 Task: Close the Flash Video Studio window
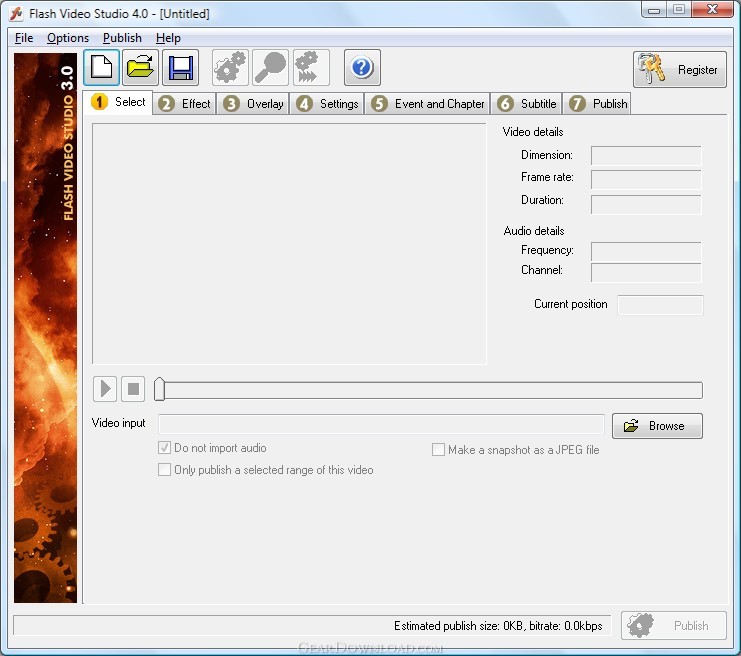click(x=713, y=9)
